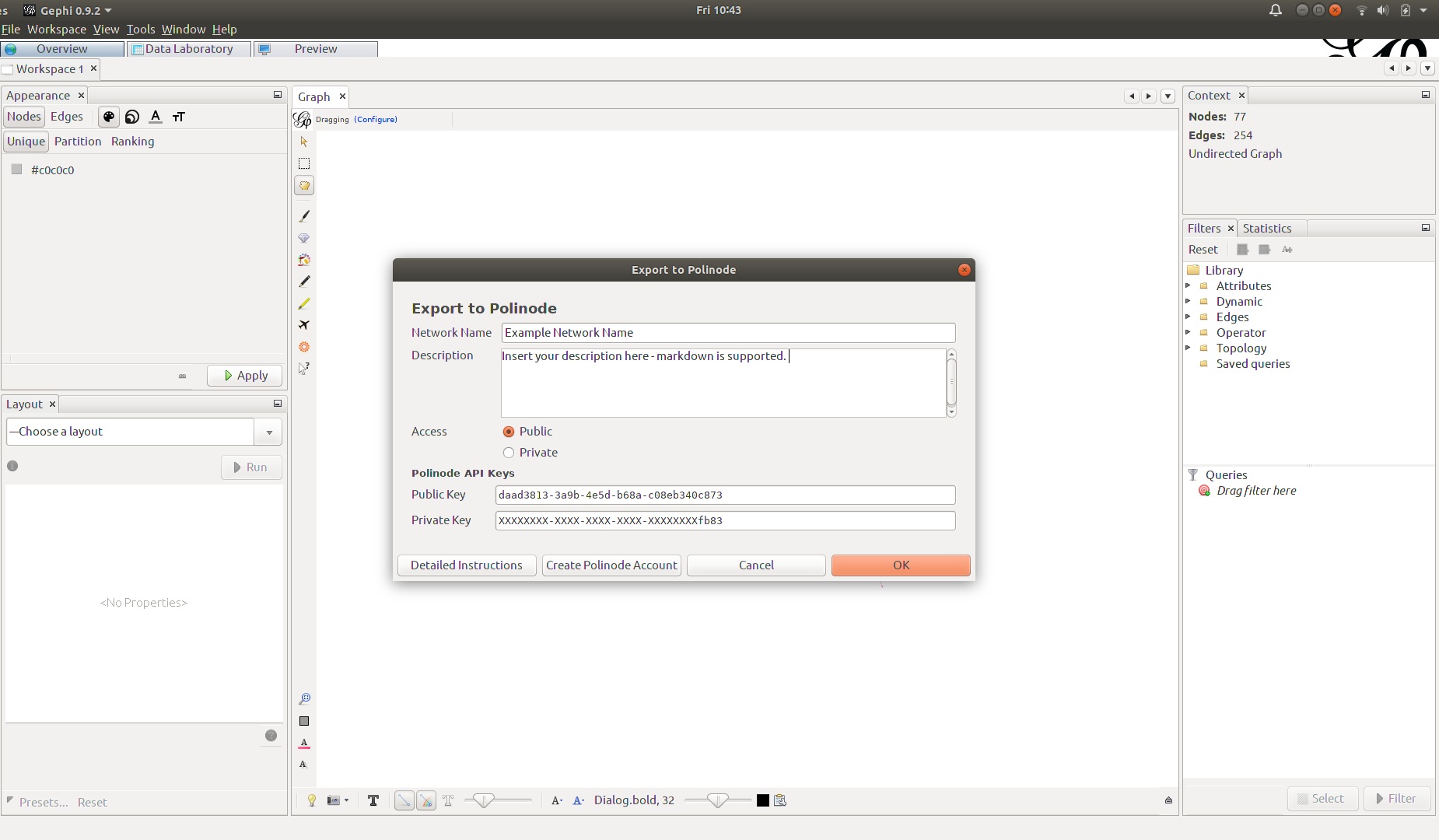Click the link-attributes chain icon near Apply
The width and height of the screenshot is (1439, 840).
click(x=183, y=376)
